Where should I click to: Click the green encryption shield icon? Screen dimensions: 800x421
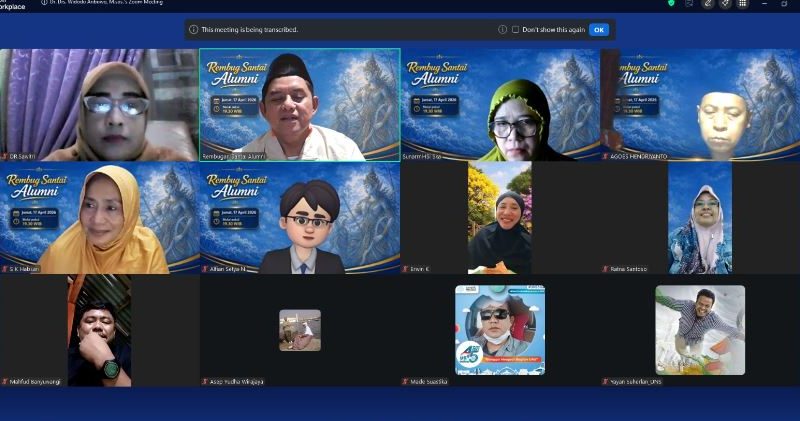tap(671, 3)
